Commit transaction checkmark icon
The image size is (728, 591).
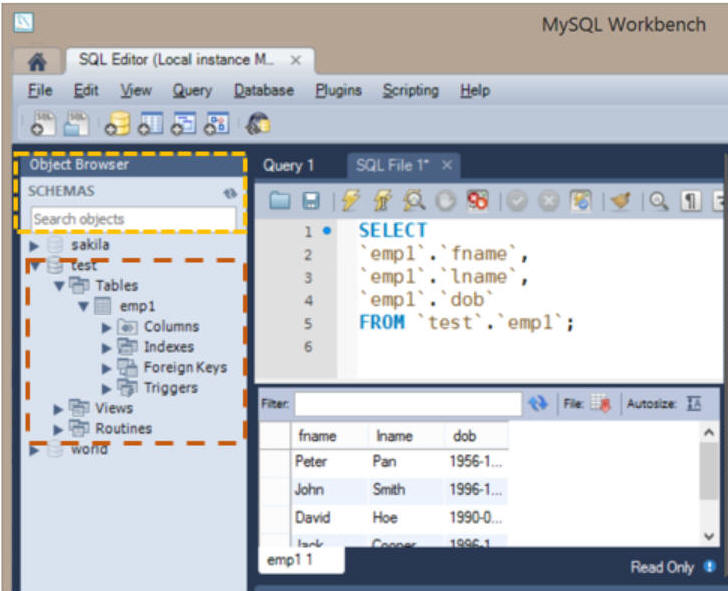tap(517, 201)
